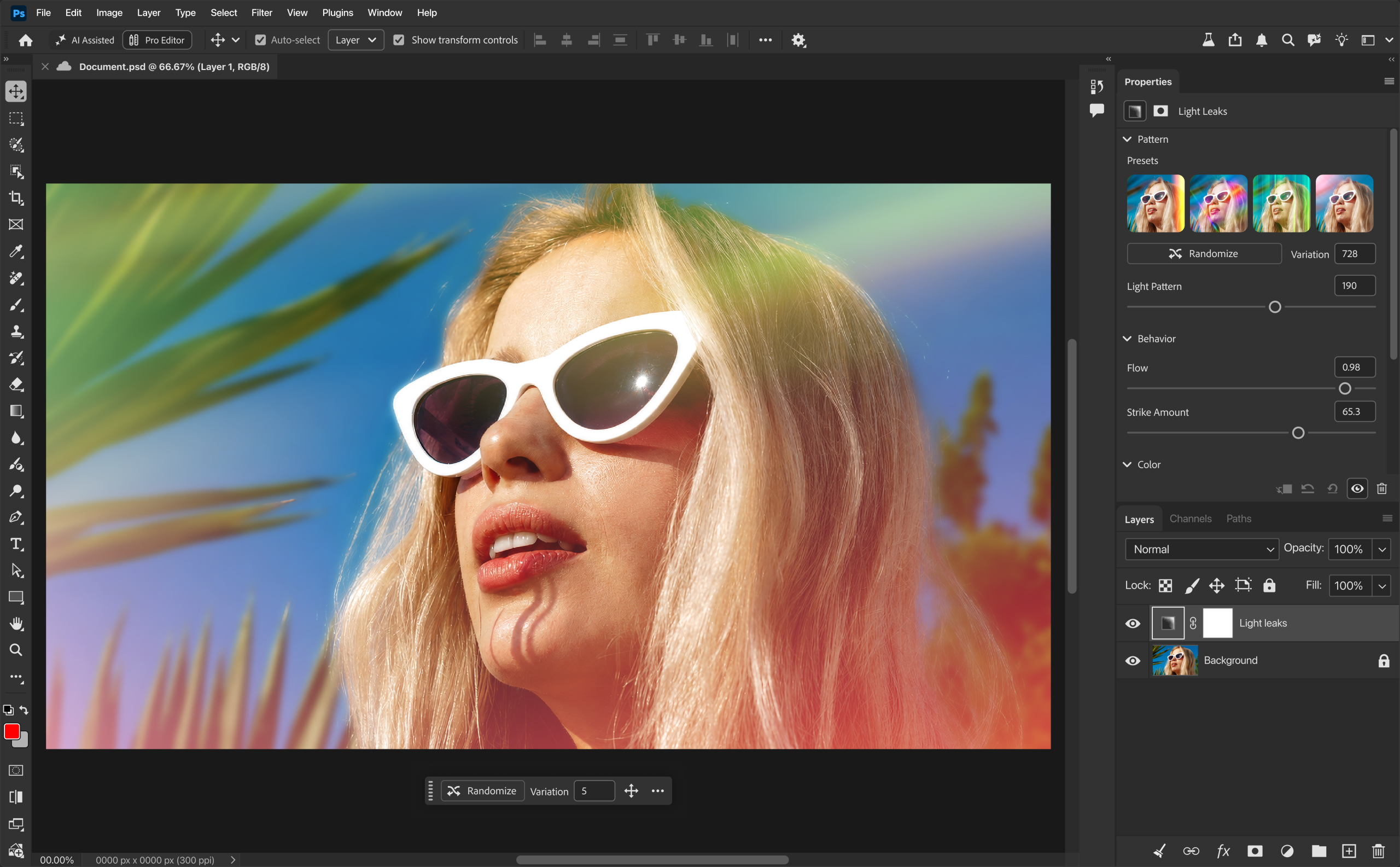Select the Horizontal Type tool
Viewport: 1400px width, 867px height.
coord(16,544)
